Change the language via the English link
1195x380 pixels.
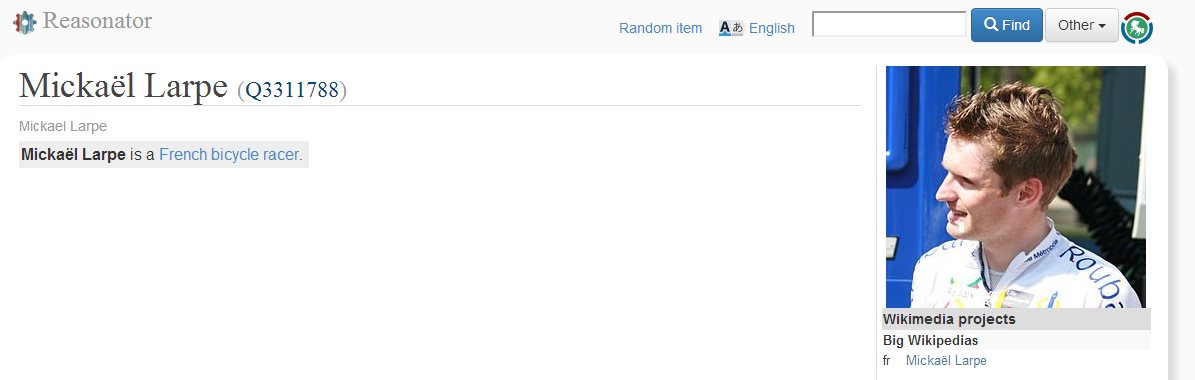coord(771,27)
